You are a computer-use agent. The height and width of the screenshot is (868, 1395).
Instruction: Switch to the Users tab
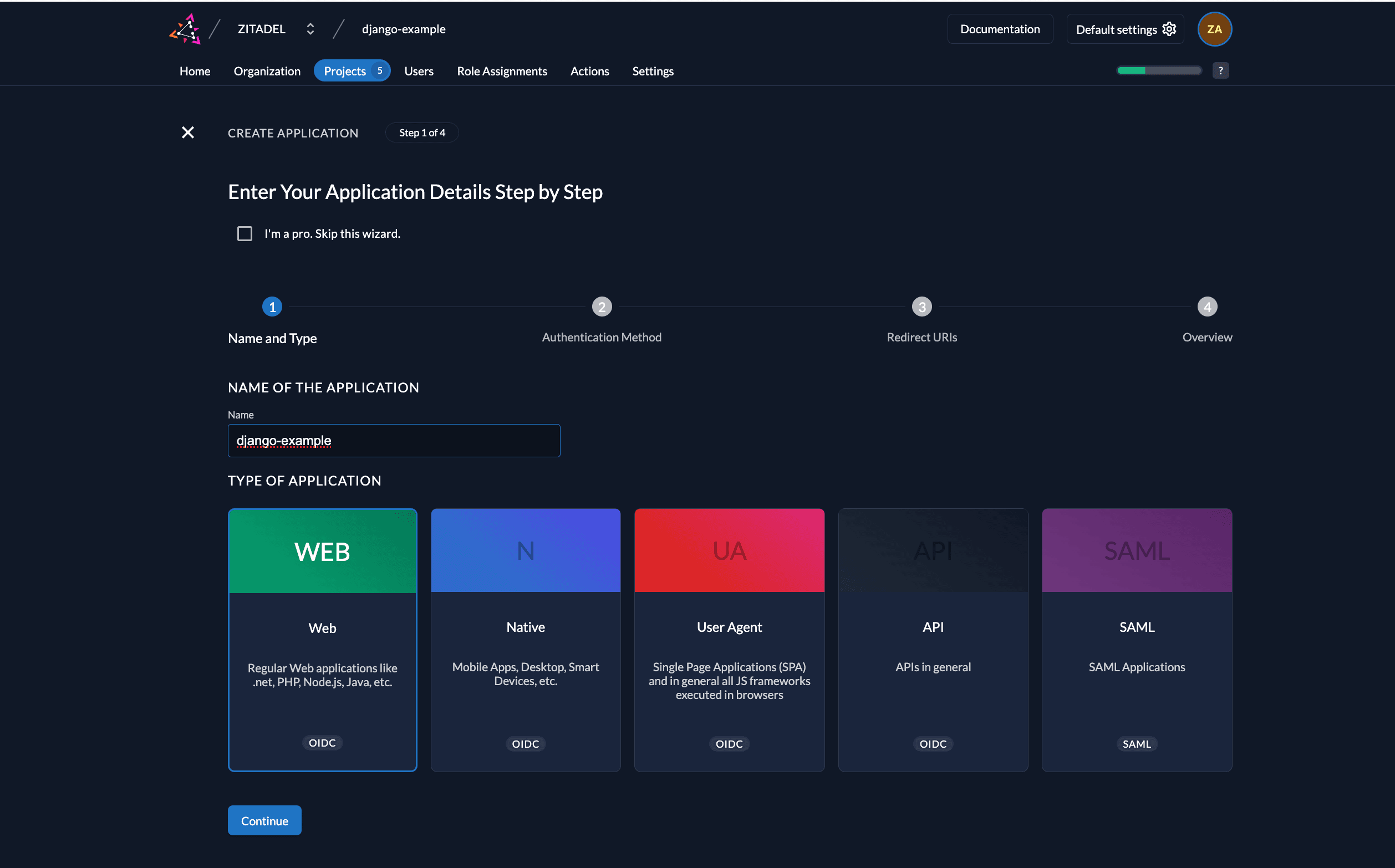click(419, 70)
